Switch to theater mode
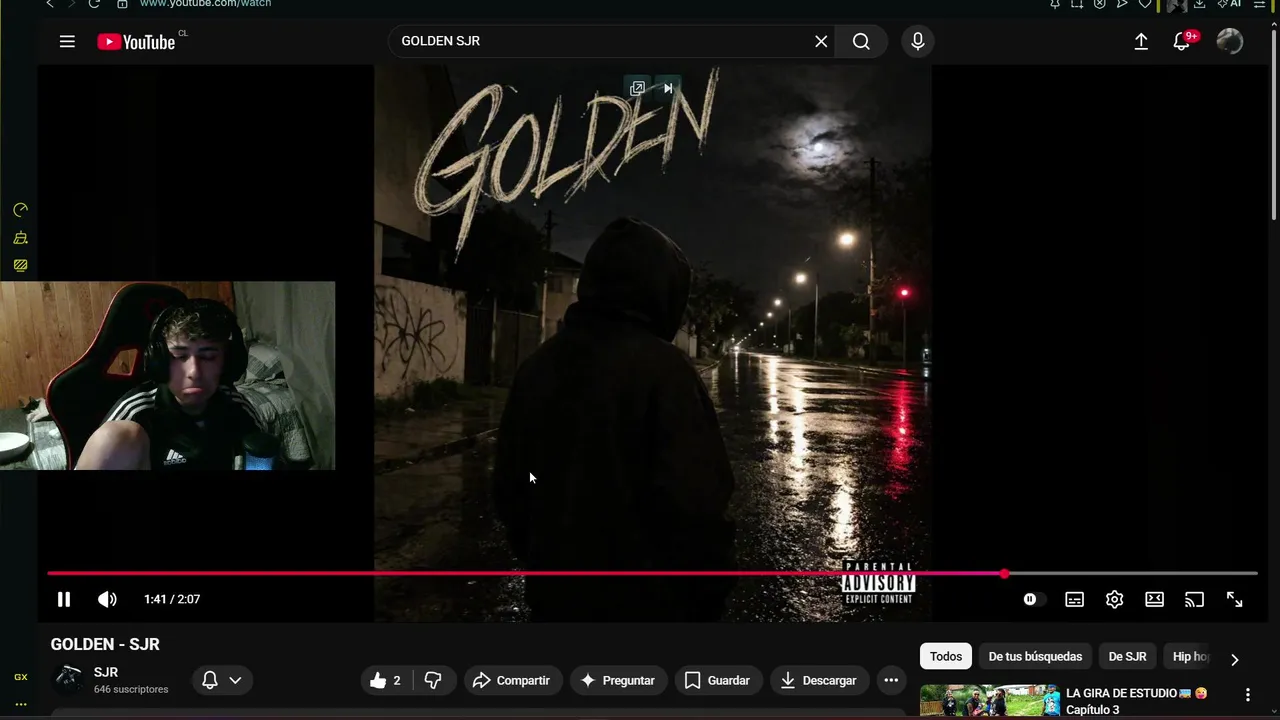Screen dimensions: 1280x720 [1154, 599]
